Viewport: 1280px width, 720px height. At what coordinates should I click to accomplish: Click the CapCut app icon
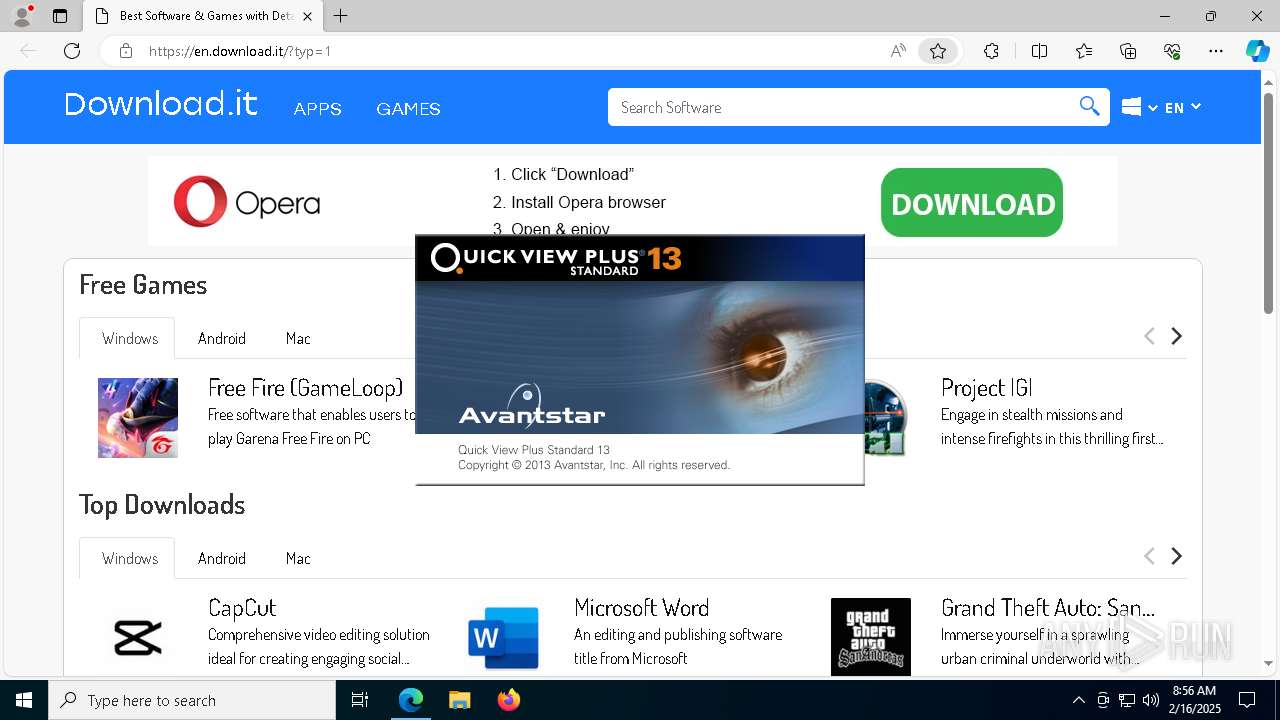coord(138,637)
